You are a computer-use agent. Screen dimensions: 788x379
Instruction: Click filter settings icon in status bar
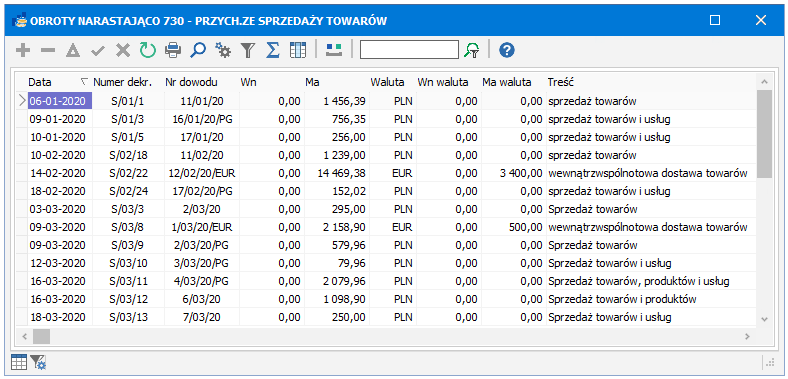pyautogui.click(x=38, y=362)
